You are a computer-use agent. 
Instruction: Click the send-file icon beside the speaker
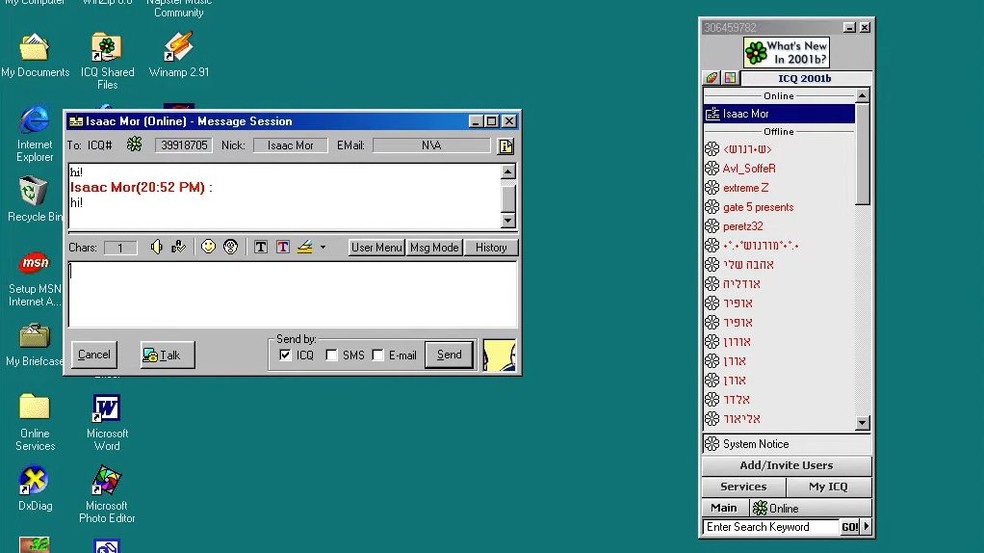point(178,247)
